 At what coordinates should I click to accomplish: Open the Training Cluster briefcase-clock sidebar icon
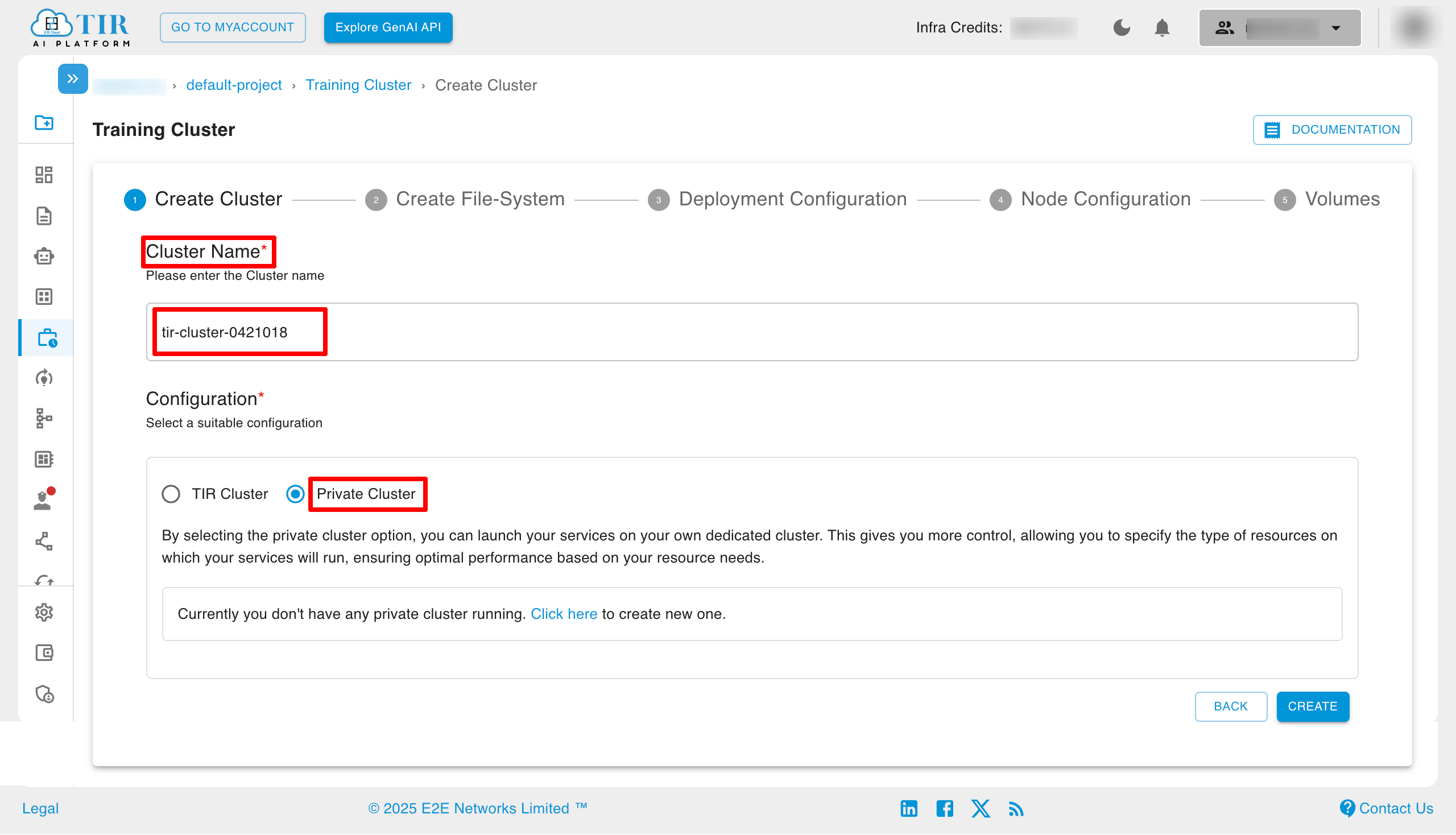coord(47,338)
